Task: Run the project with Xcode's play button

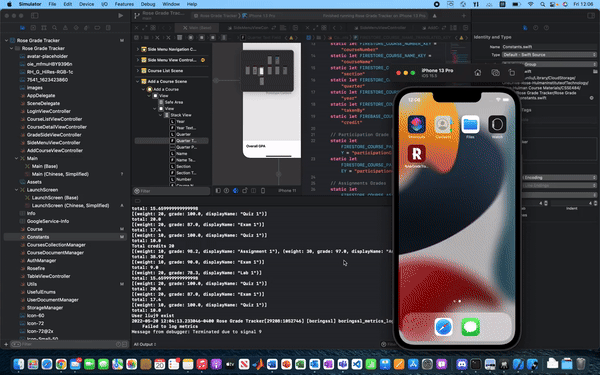Action: pyautogui.click(x=121, y=16)
